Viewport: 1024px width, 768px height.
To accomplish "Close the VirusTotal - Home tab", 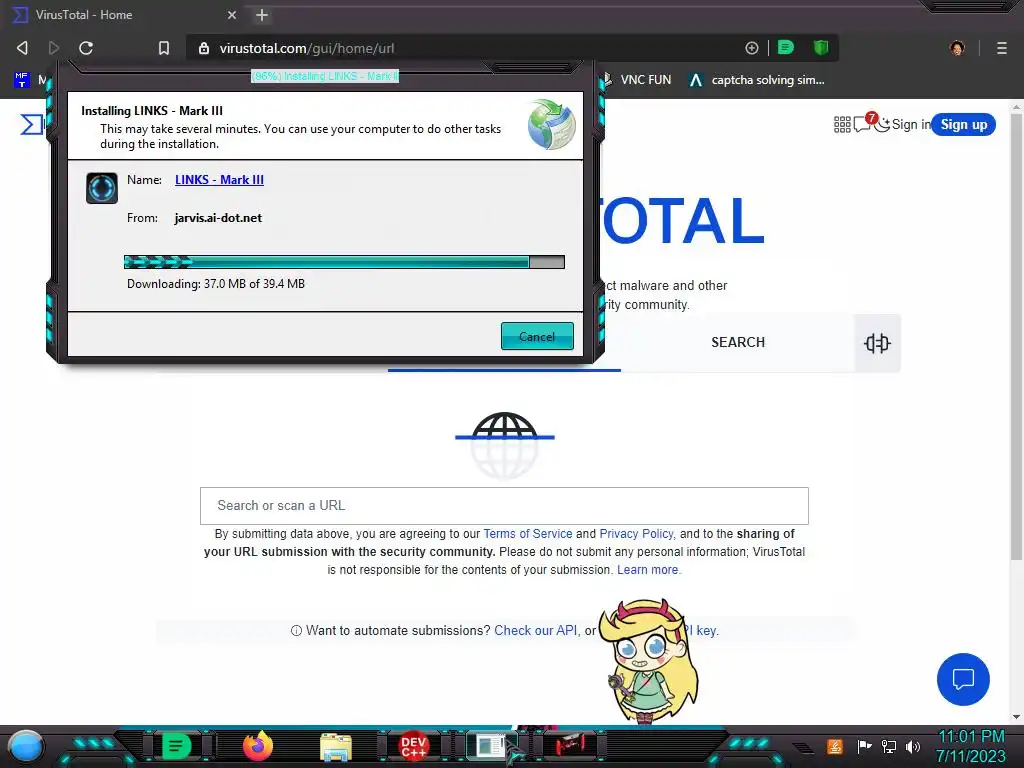I will point(232,15).
